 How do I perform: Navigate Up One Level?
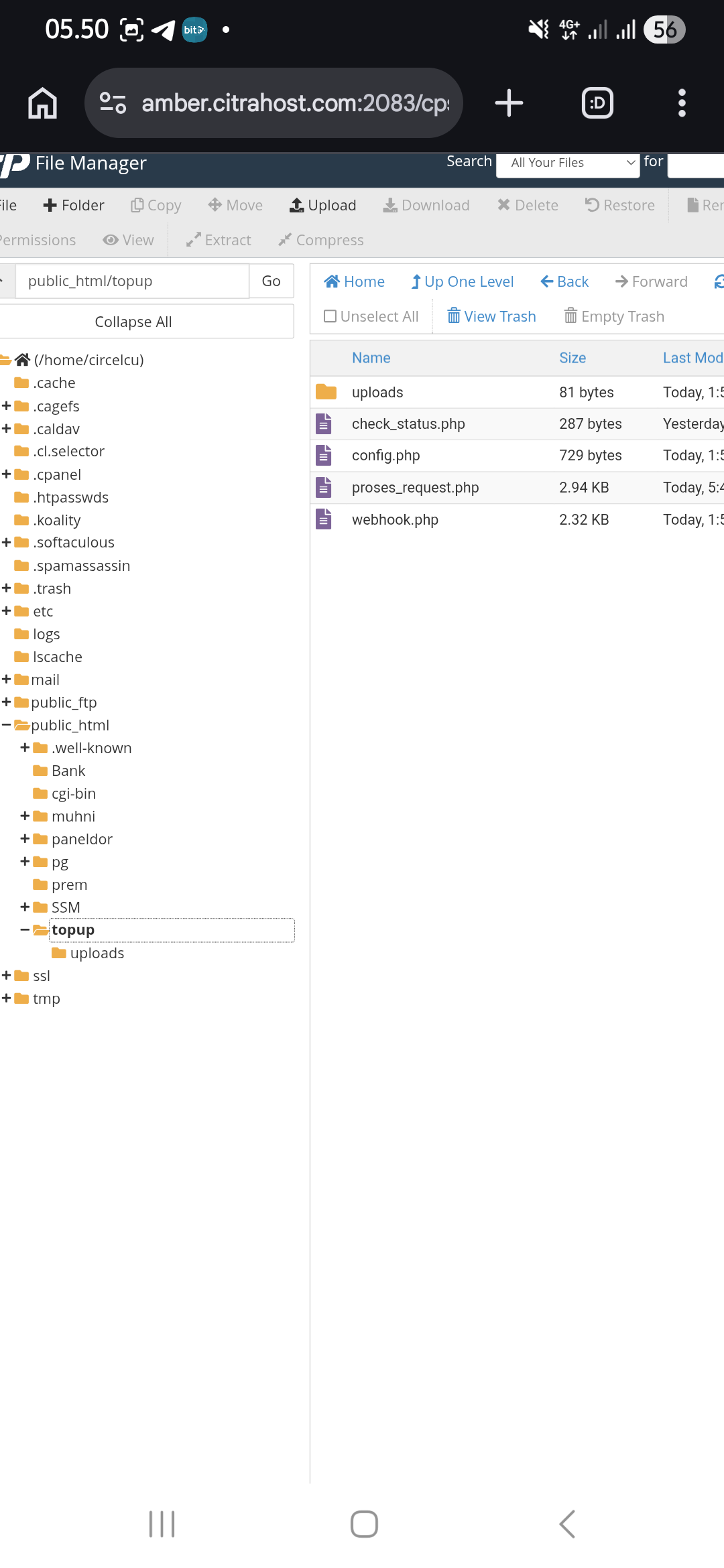[x=462, y=281]
